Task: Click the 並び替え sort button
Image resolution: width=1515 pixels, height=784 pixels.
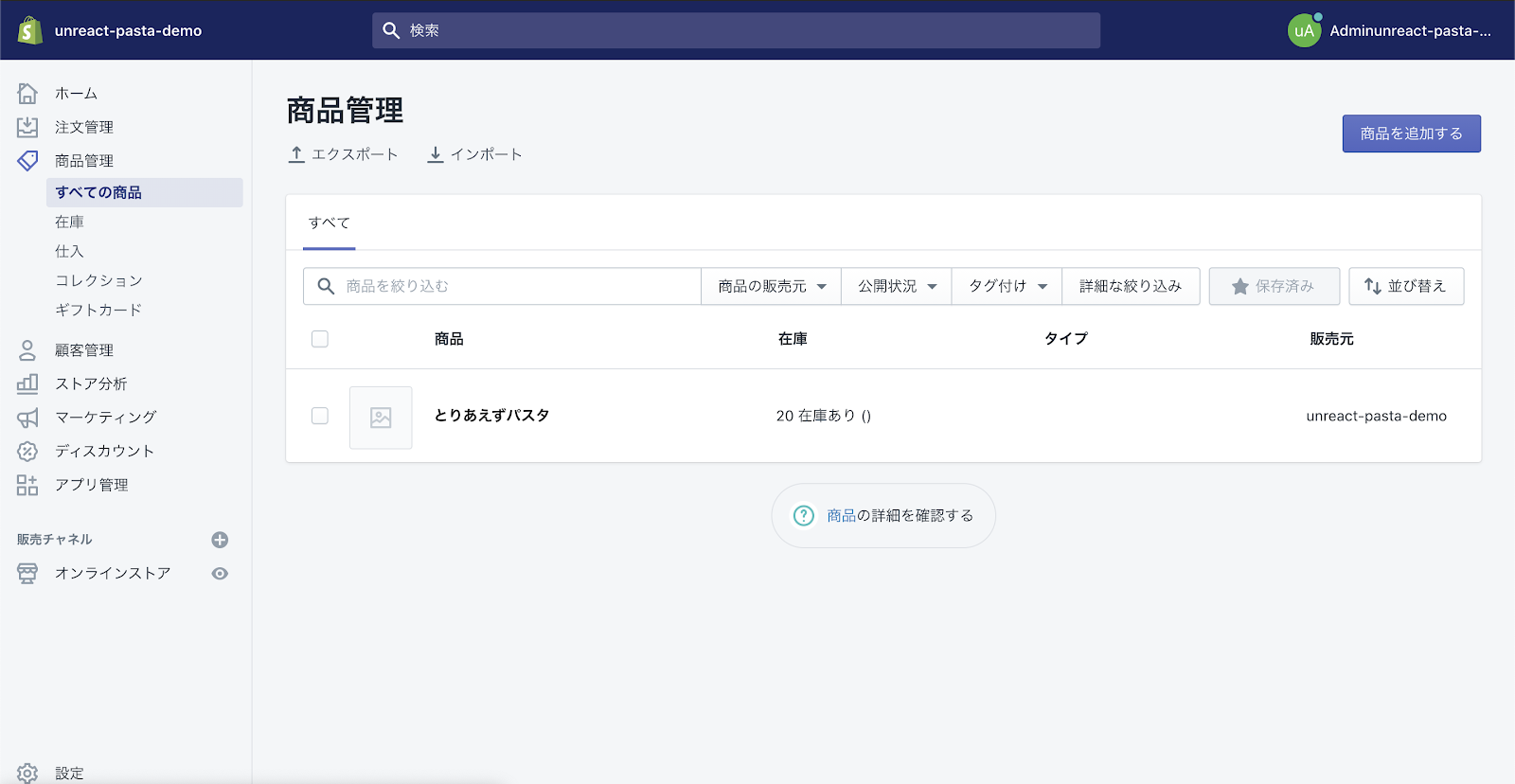Action: (x=1406, y=286)
